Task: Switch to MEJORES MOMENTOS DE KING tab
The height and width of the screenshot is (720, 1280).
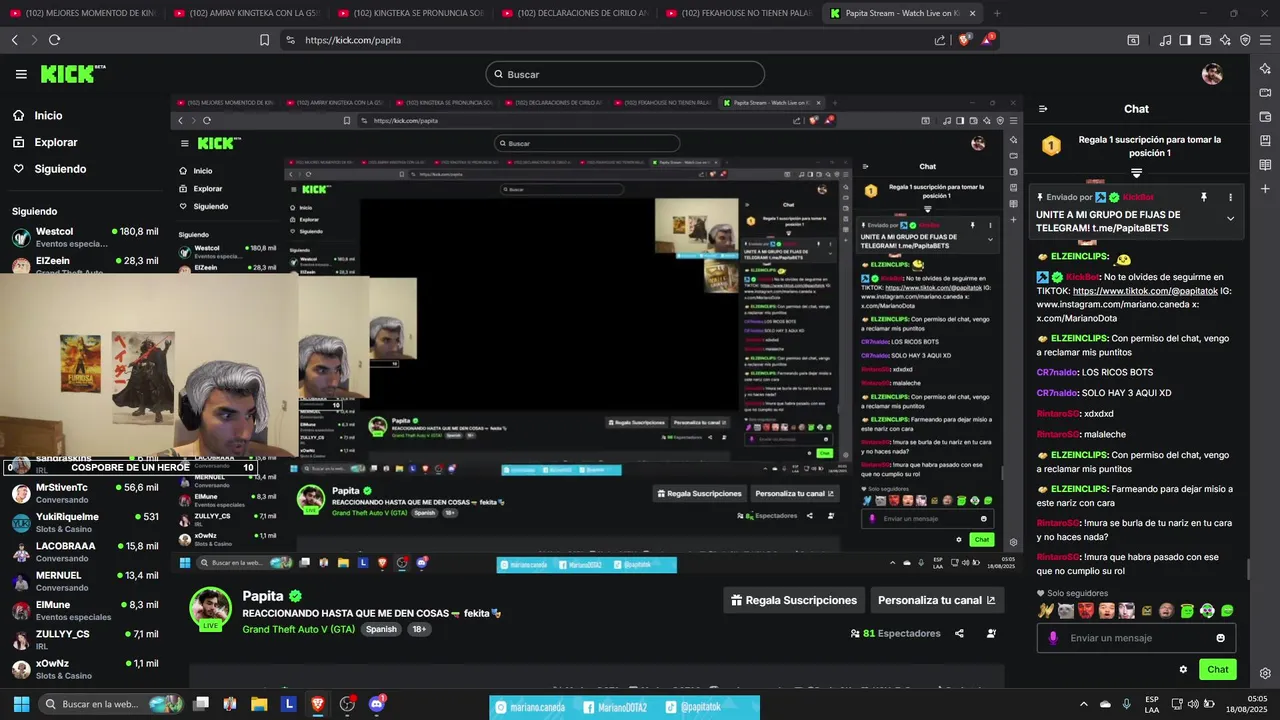Action: (82, 13)
